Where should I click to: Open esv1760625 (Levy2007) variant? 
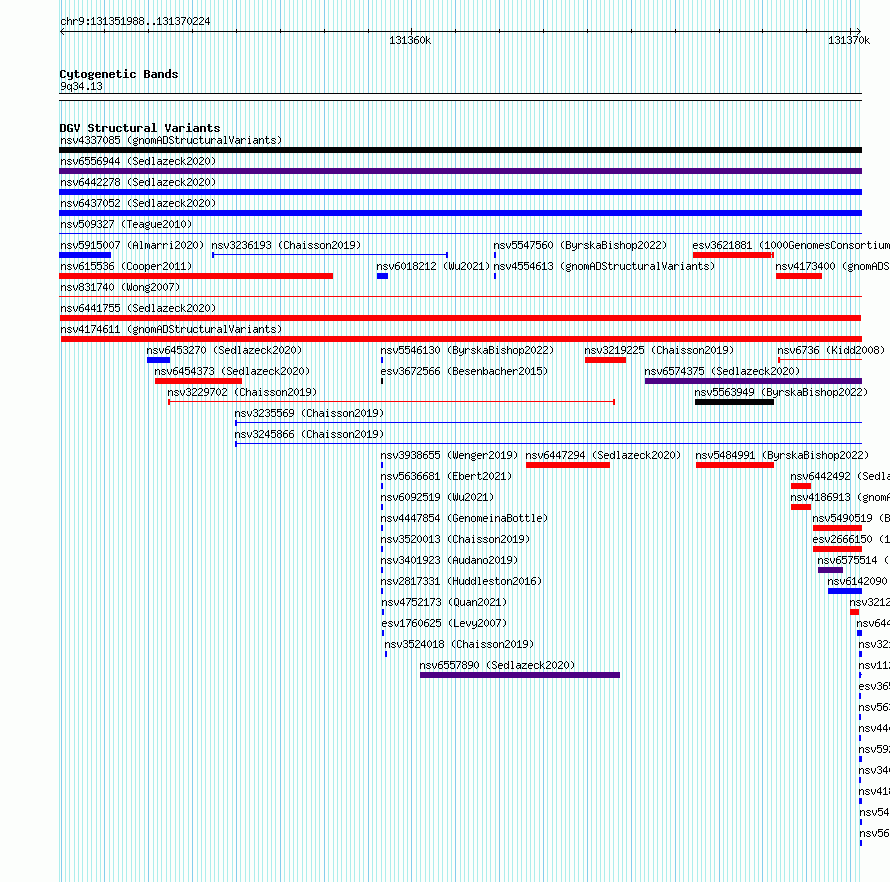(444, 623)
